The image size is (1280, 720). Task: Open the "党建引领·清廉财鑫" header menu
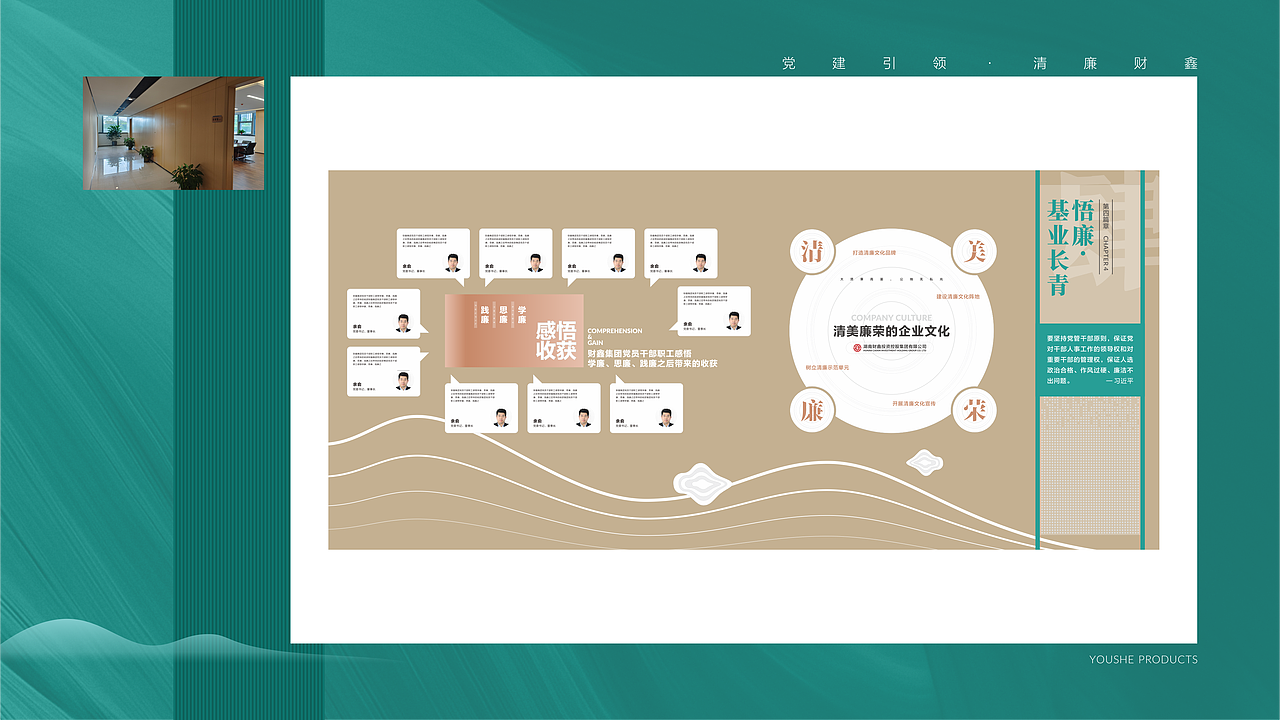click(990, 63)
